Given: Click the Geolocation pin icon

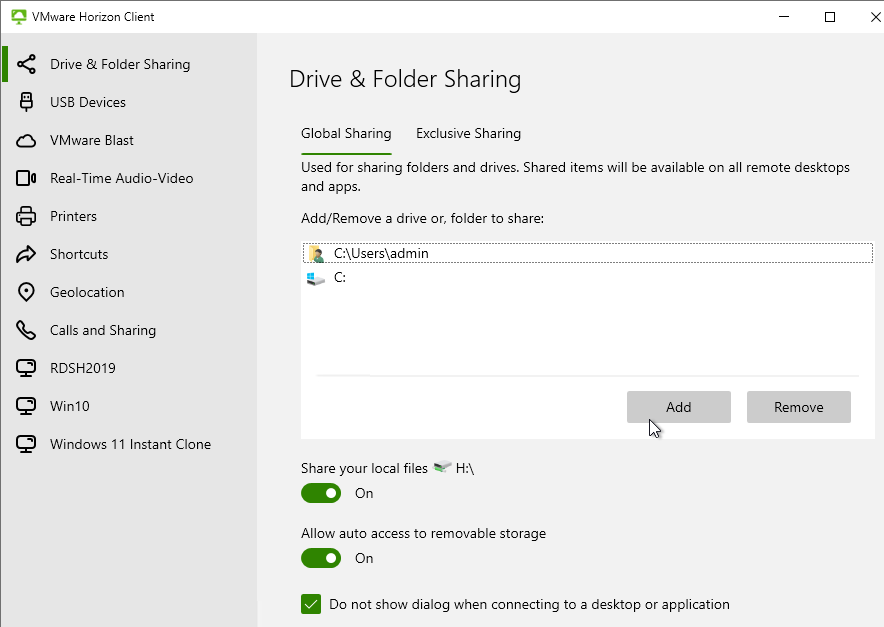Looking at the screenshot, I should pos(26,292).
